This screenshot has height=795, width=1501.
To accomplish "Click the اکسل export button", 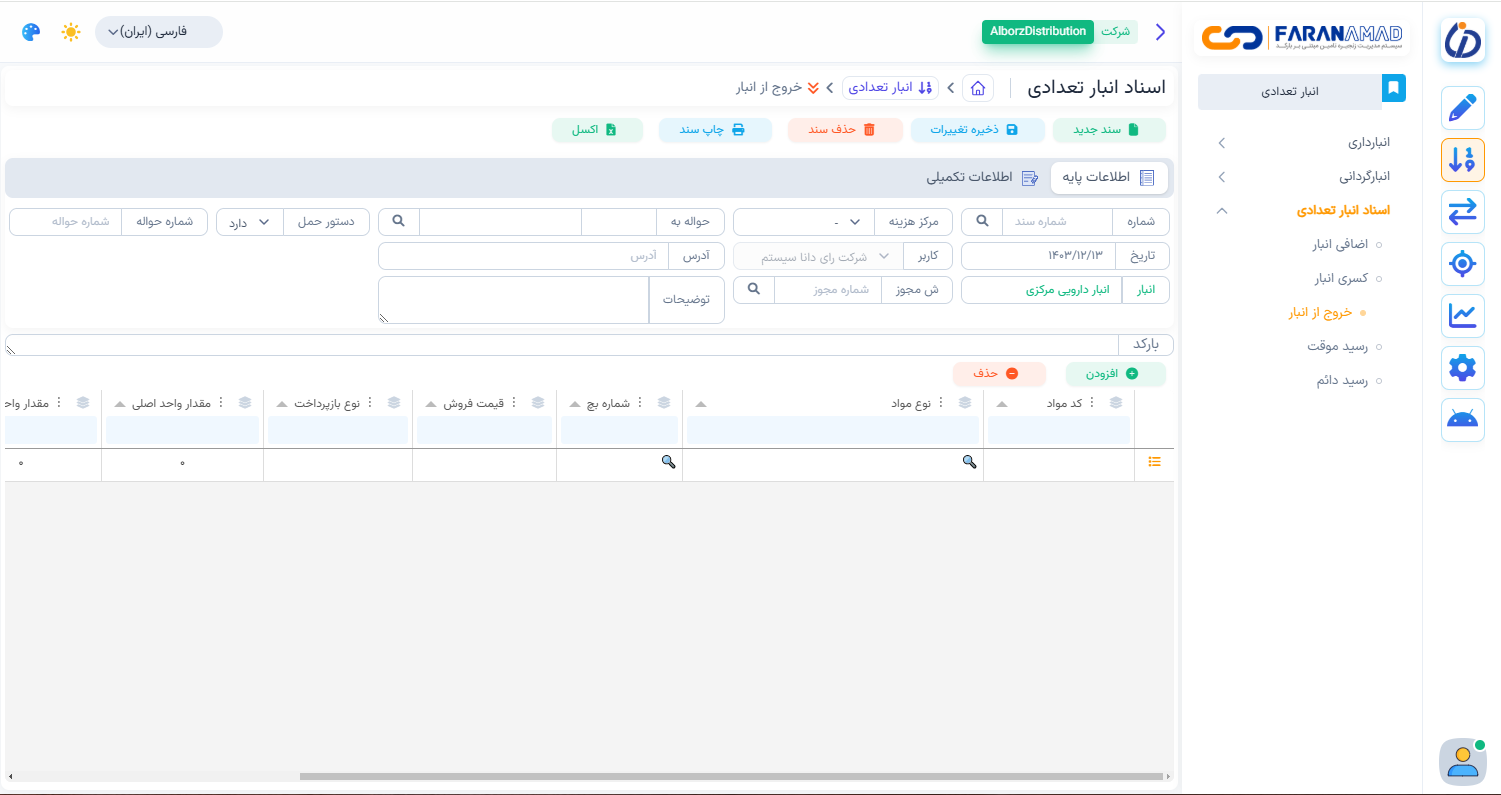I will [597, 130].
